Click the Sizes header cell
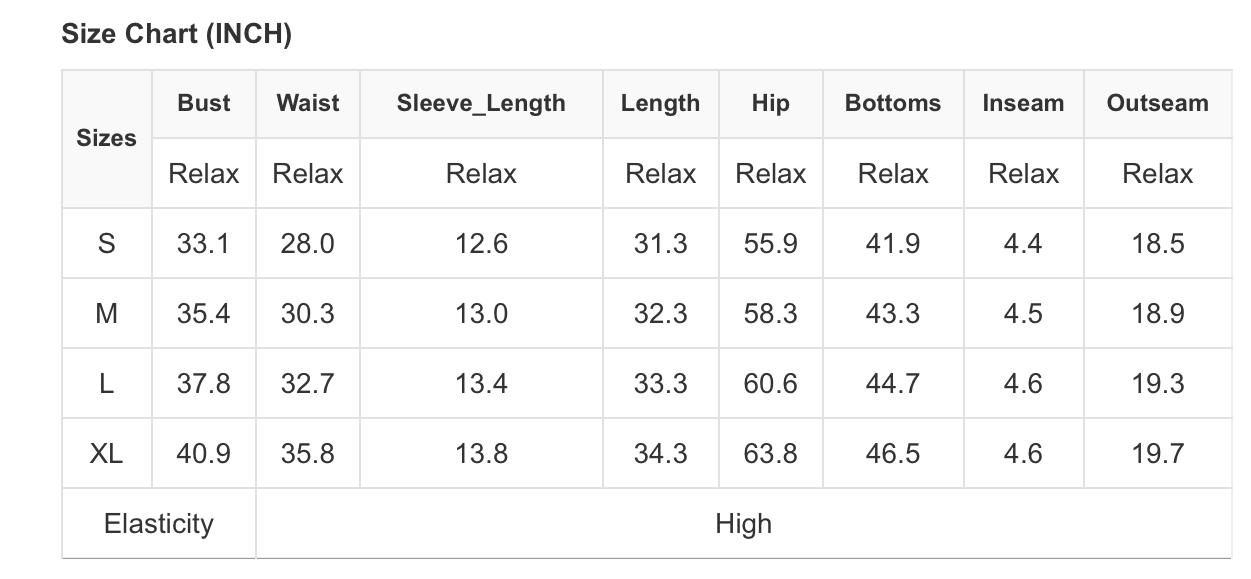Viewport: 1251px width, 579px height. [106, 138]
